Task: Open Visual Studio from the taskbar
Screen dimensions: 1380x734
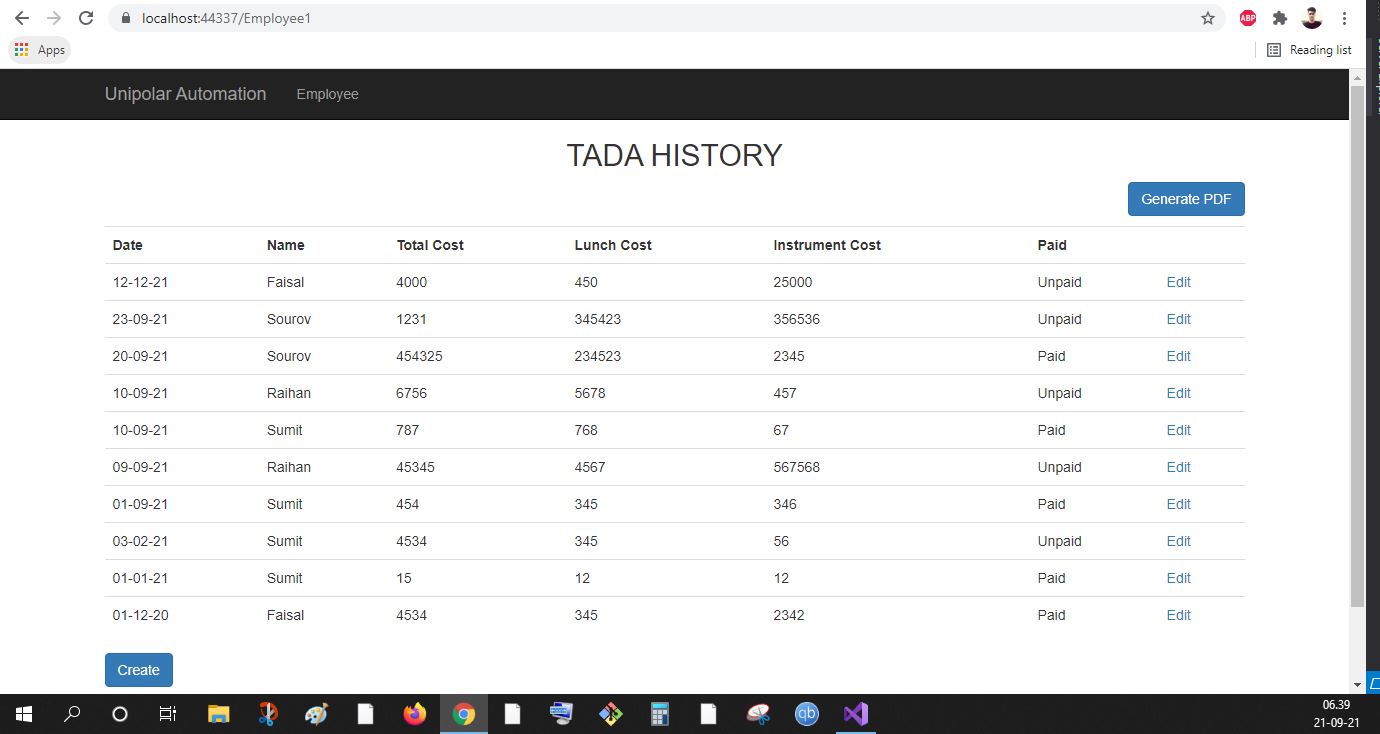Action: (x=855, y=713)
